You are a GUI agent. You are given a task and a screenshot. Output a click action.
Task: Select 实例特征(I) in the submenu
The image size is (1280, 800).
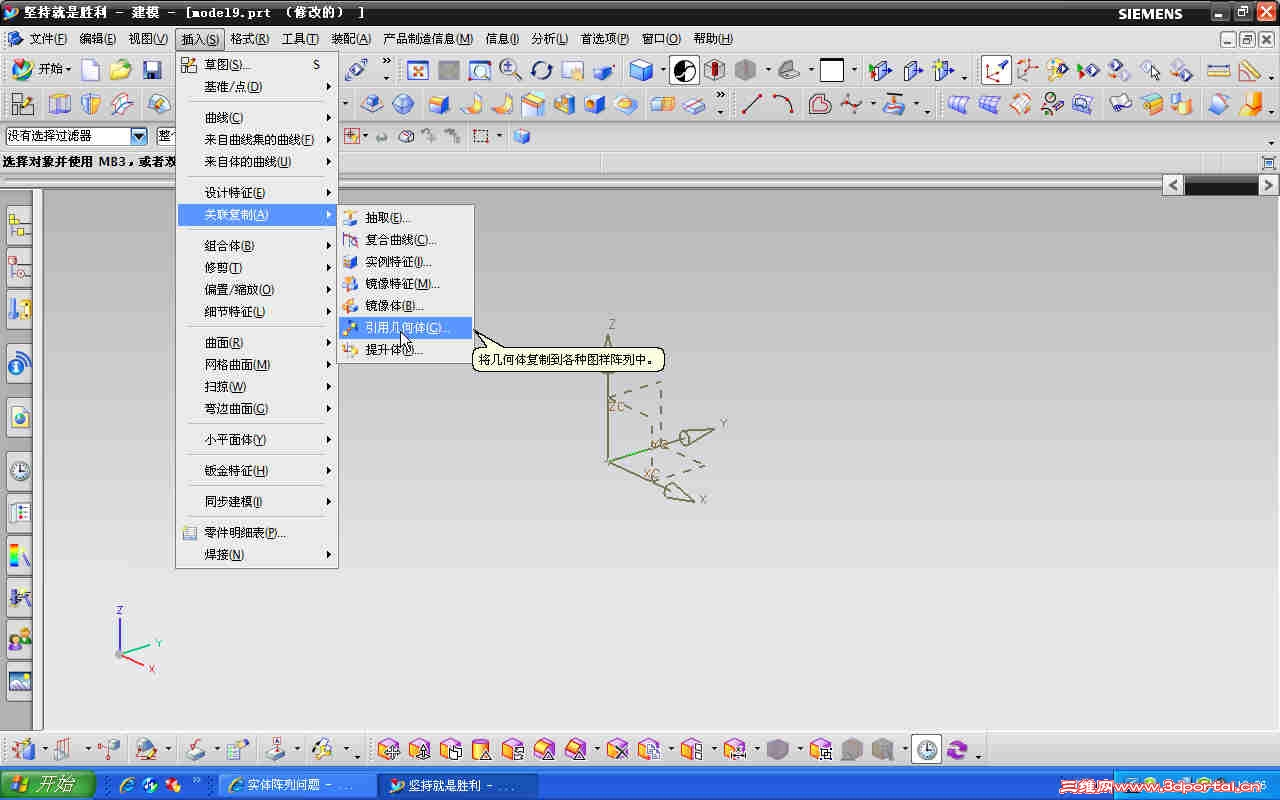[x=406, y=262]
